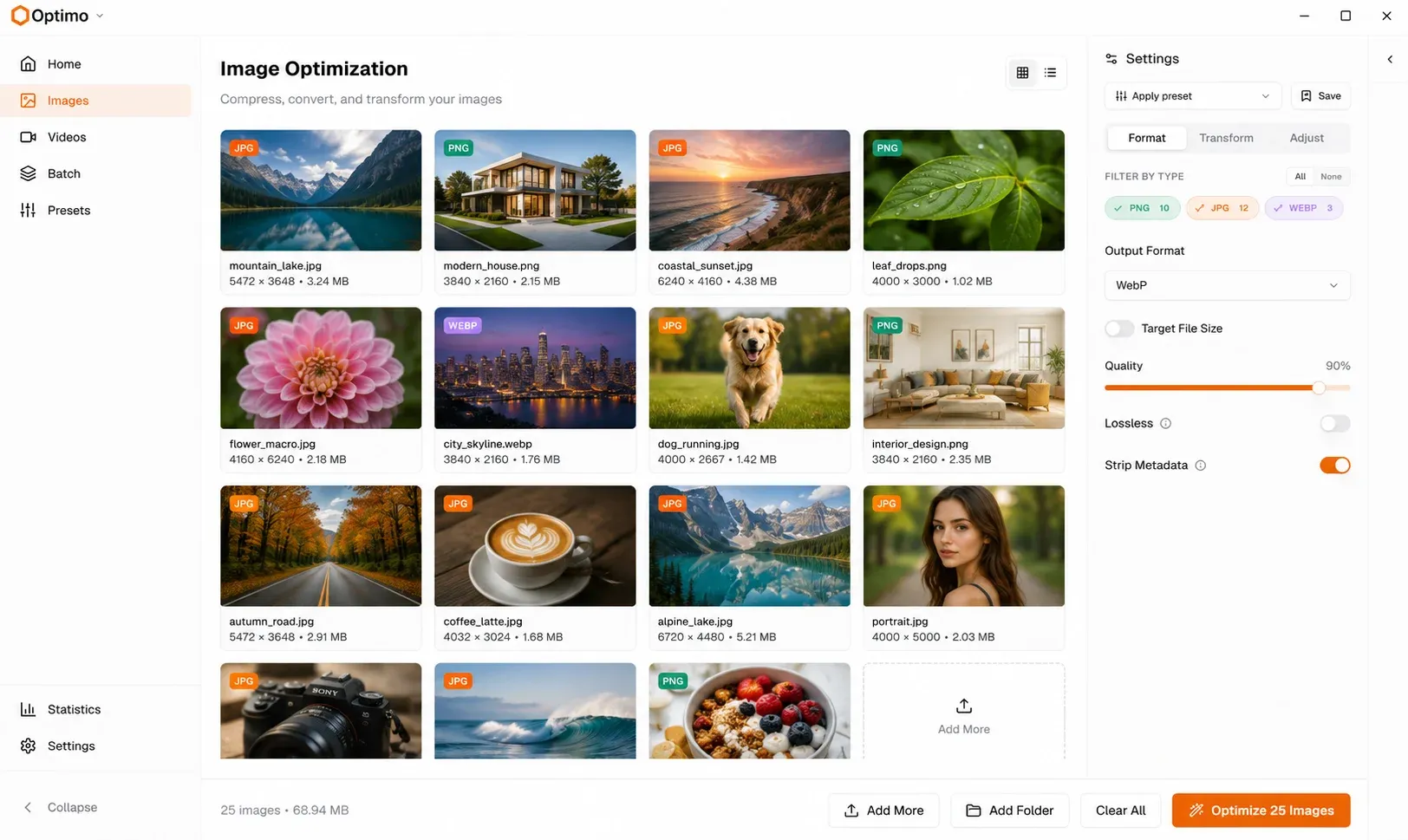Open Presets from the sidebar
The image size is (1408, 840).
pos(95,210)
